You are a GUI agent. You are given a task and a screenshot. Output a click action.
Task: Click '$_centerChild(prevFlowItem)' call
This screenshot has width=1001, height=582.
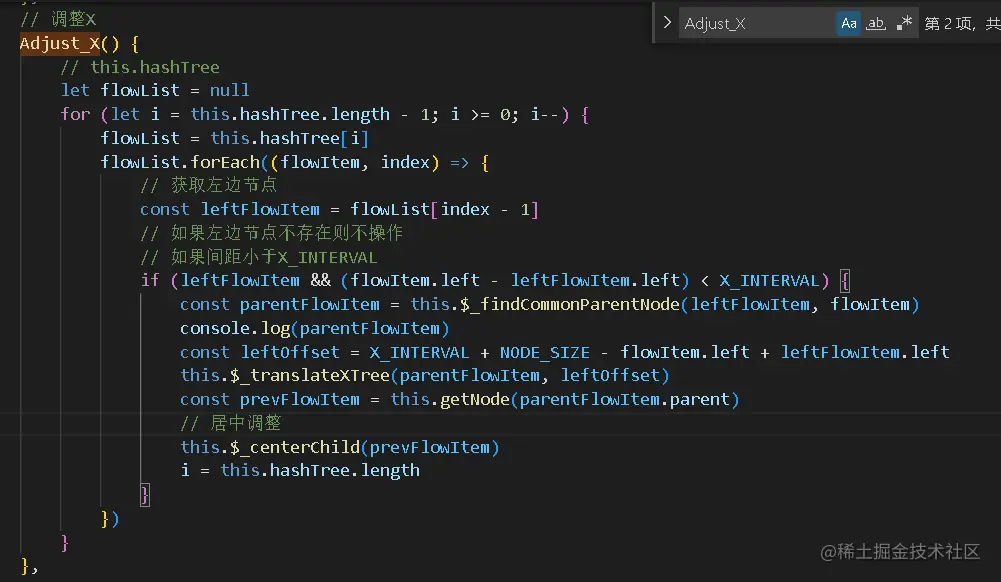365,447
